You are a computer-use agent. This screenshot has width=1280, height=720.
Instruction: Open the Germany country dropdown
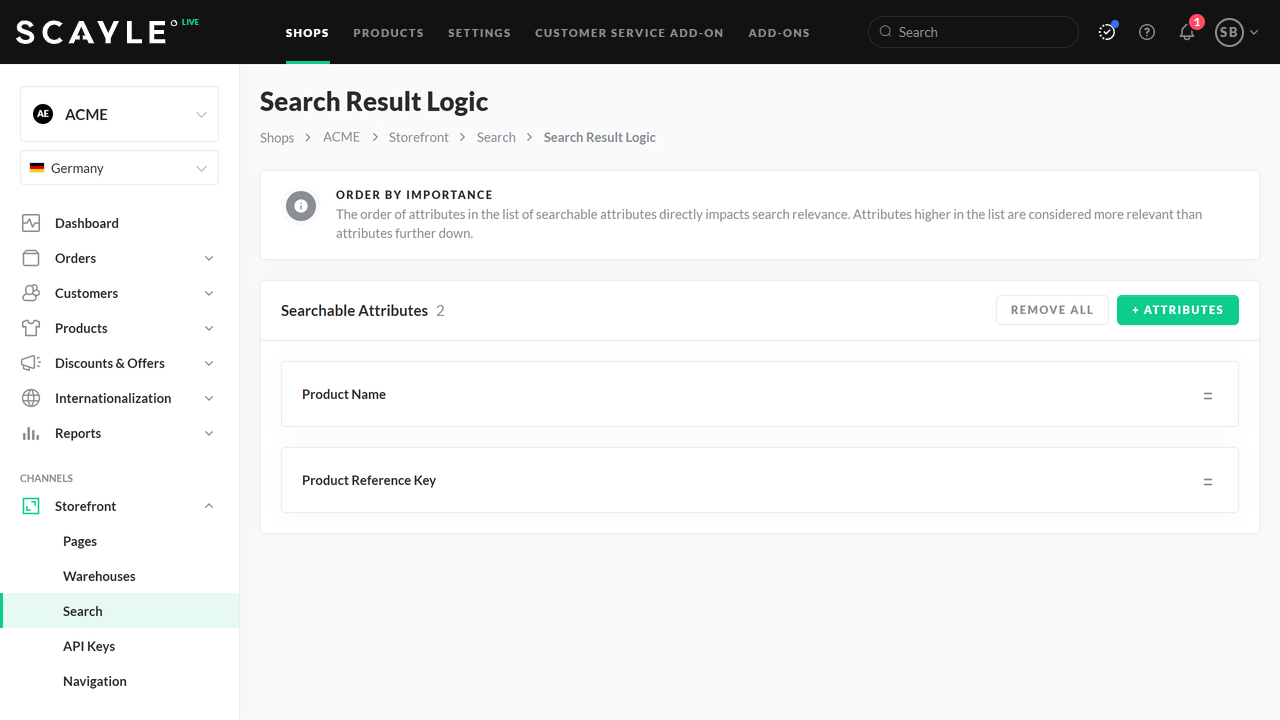pyautogui.click(x=119, y=168)
